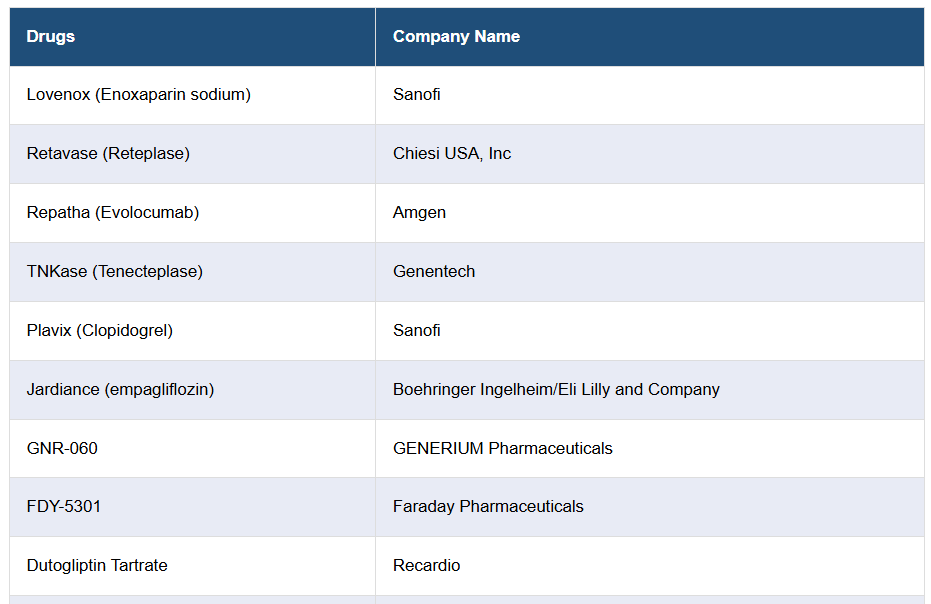The height and width of the screenshot is (604, 931).
Task: Select the GNR-060 drug entry
Action: tap(62, 448)
